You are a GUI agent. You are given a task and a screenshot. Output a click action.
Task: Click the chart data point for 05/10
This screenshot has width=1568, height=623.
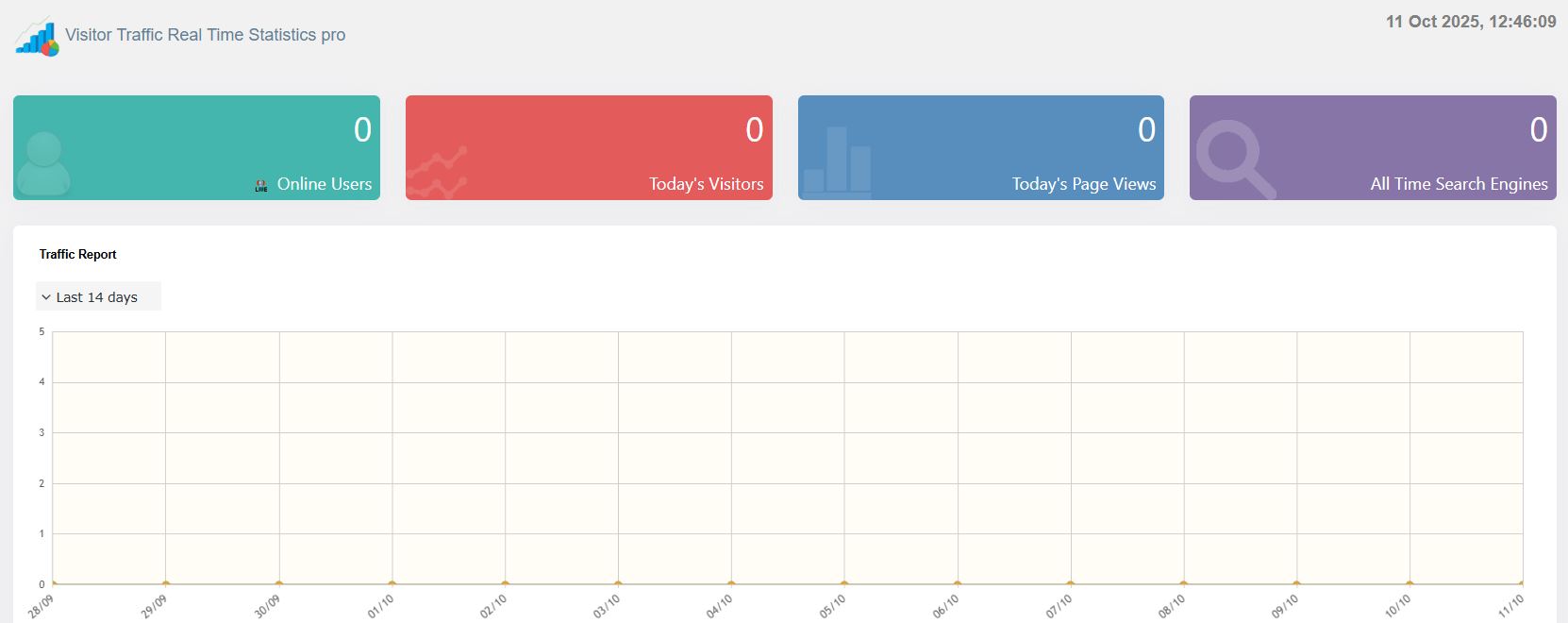point(844,583)
